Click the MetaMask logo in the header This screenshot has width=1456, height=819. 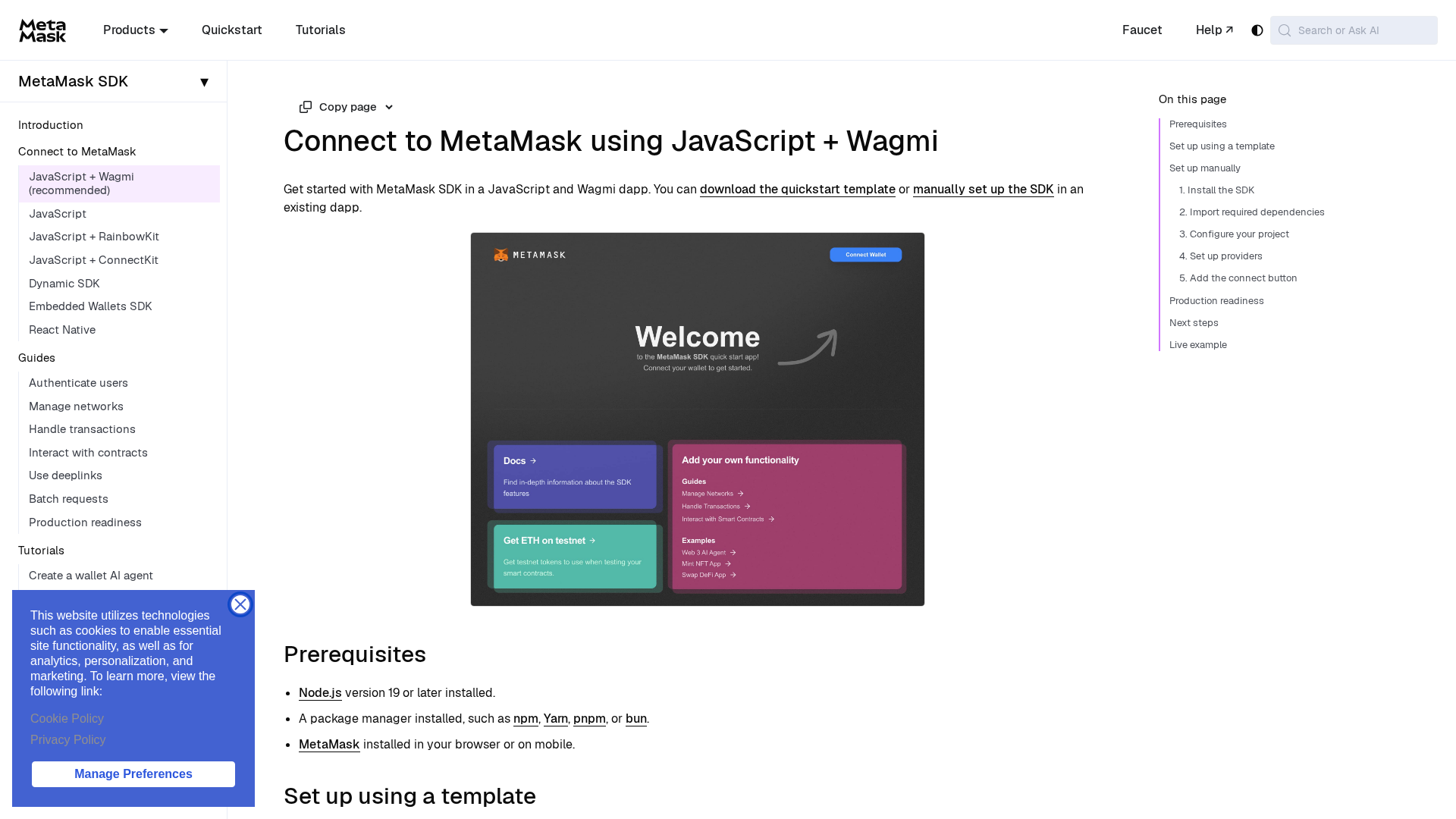click(x=42, y=30)
